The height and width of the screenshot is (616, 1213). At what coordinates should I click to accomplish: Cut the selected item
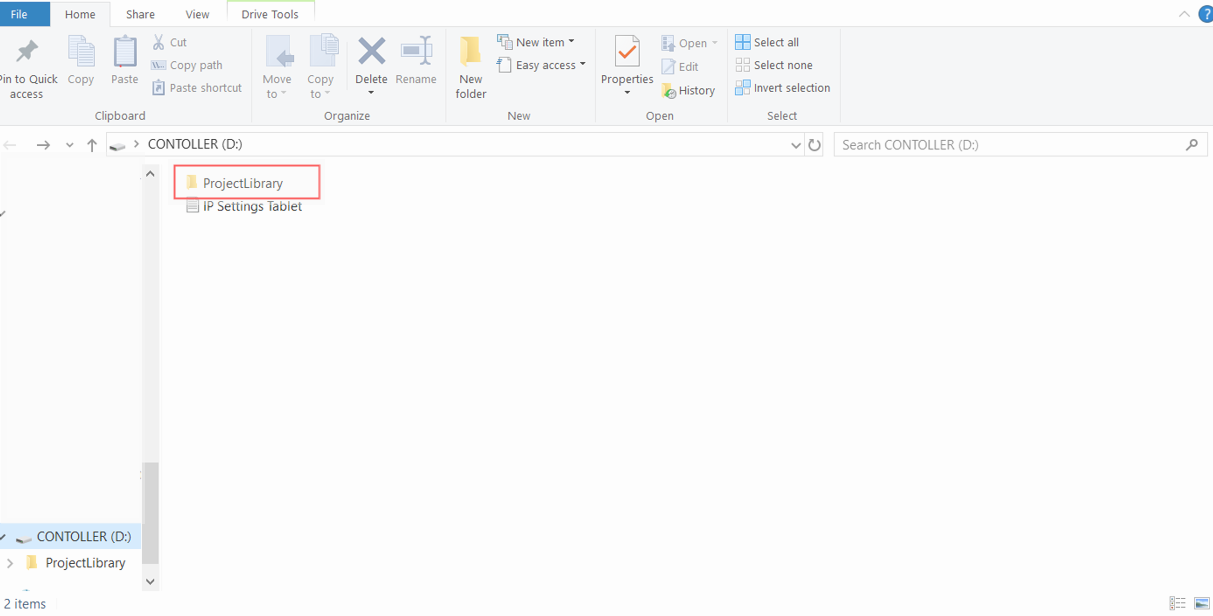[x=170, y=42]
